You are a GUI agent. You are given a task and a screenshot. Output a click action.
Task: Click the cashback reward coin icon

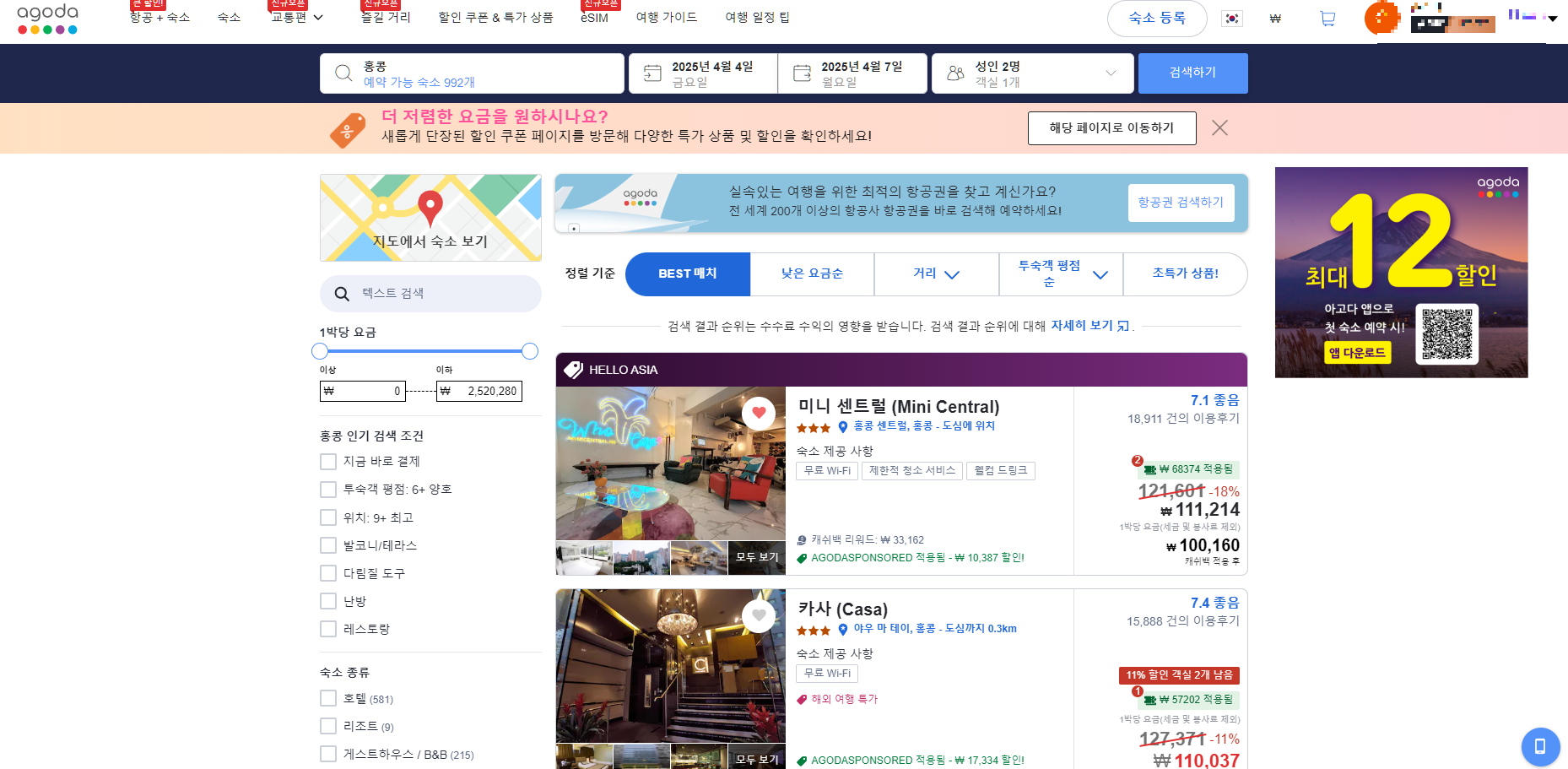pyautogui.click(x=802, y=540)
